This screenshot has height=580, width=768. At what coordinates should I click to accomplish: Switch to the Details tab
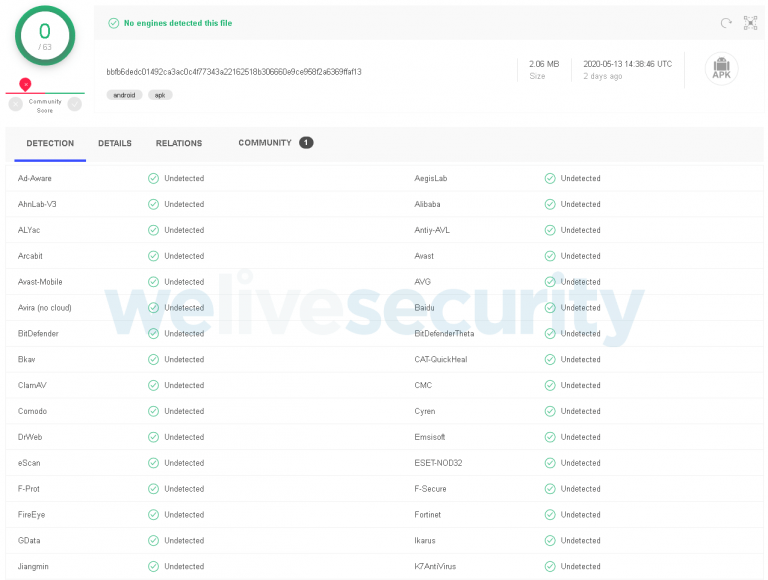(x=115, y=143)
